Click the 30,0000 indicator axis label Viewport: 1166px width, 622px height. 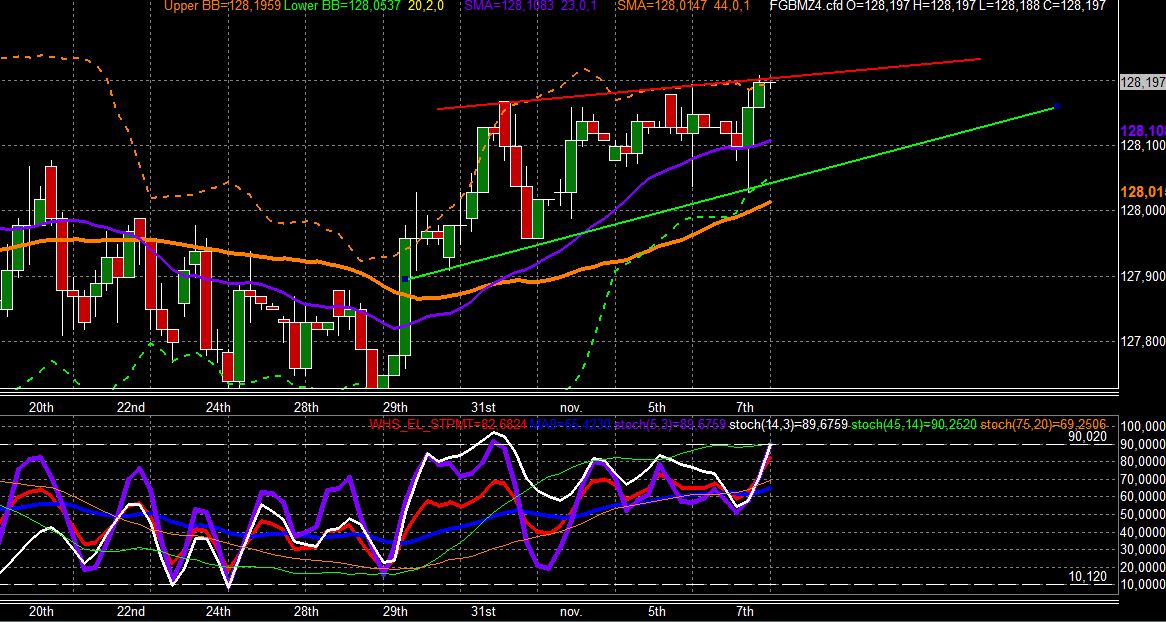(x=1142, y=551)
